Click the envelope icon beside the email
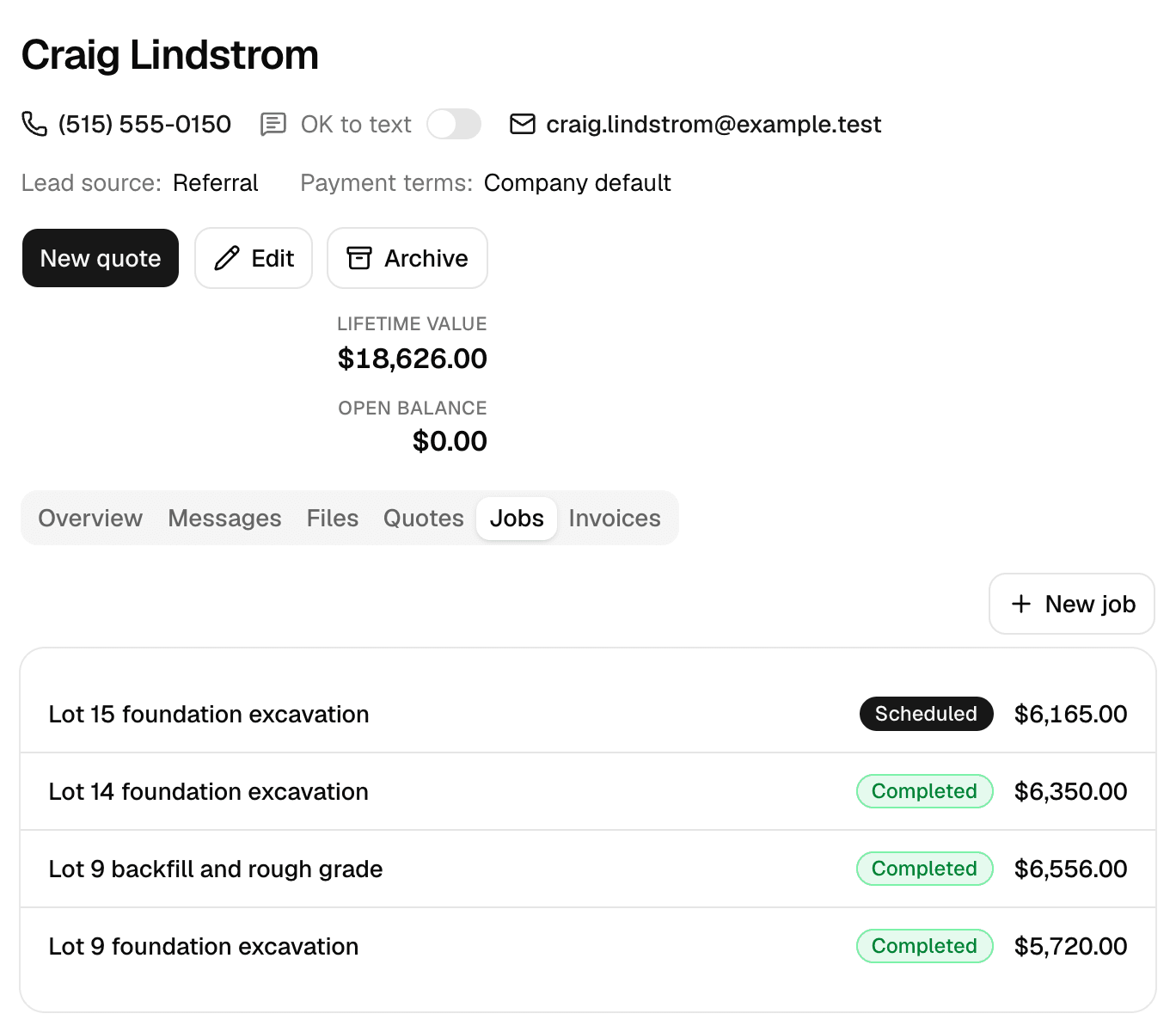Screen dimensions: 1176x1032 523,124
